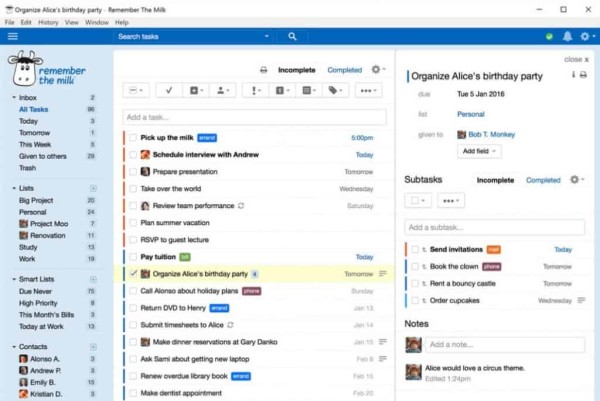Check the Plan summer vacation checkbox
This screenshot has width=600, height=401.
tap(133, 223)
